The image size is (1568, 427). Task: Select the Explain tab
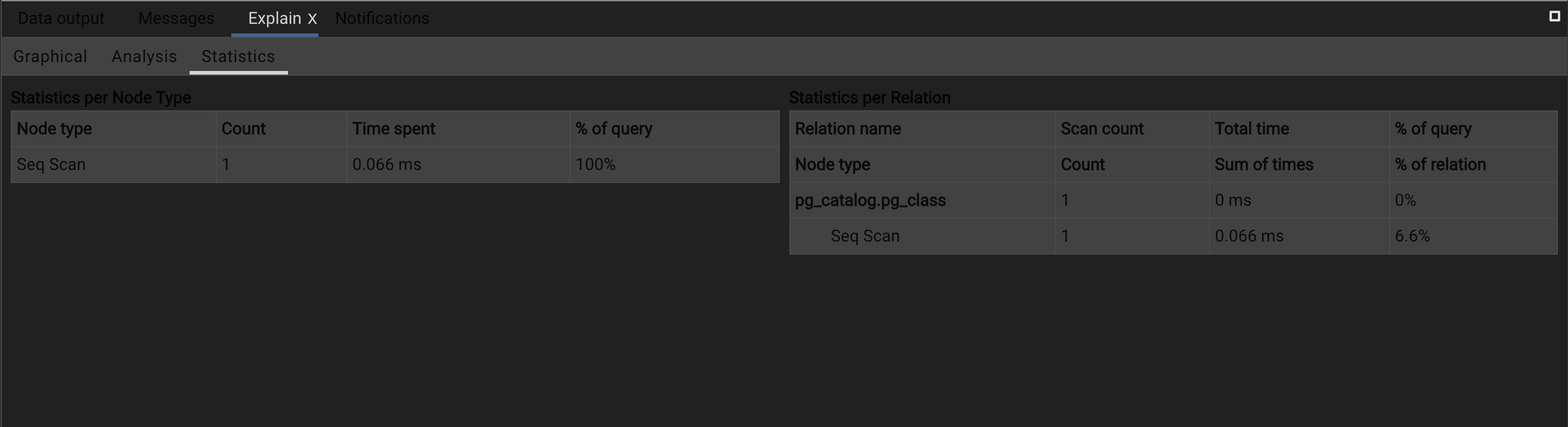click(x=274, y=18)
